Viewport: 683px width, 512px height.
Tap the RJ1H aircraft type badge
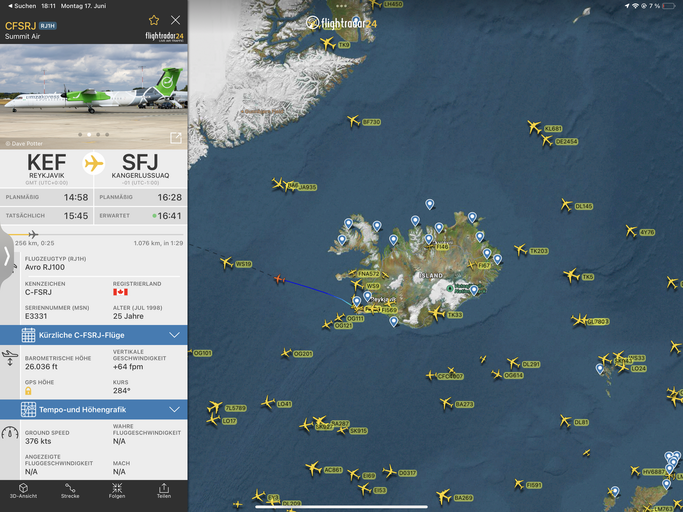coord(48,26)
